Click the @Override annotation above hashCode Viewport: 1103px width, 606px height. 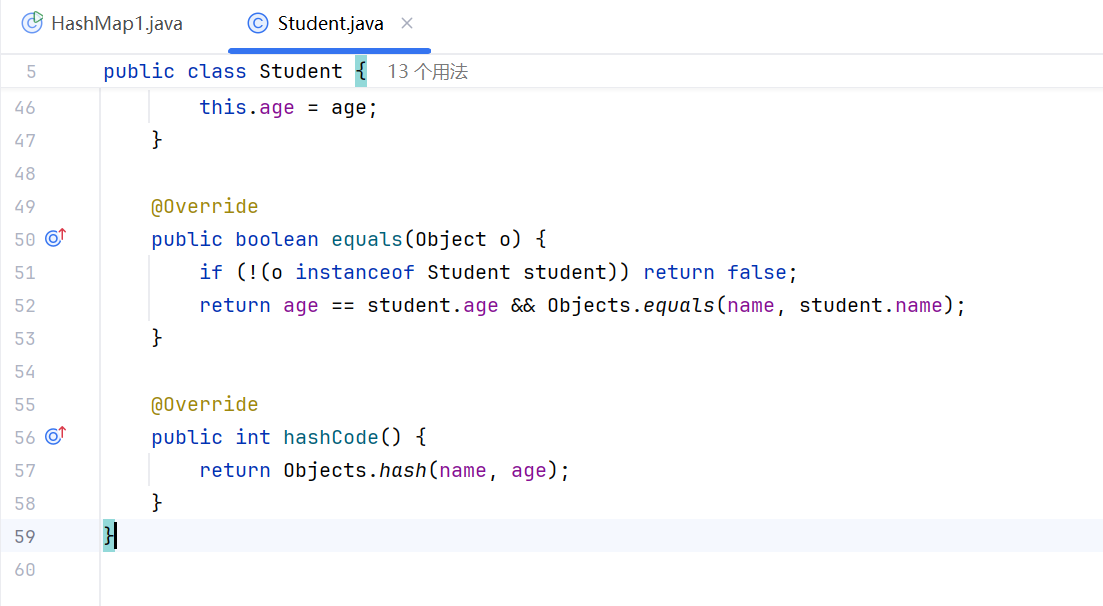(x=205, y=404)
